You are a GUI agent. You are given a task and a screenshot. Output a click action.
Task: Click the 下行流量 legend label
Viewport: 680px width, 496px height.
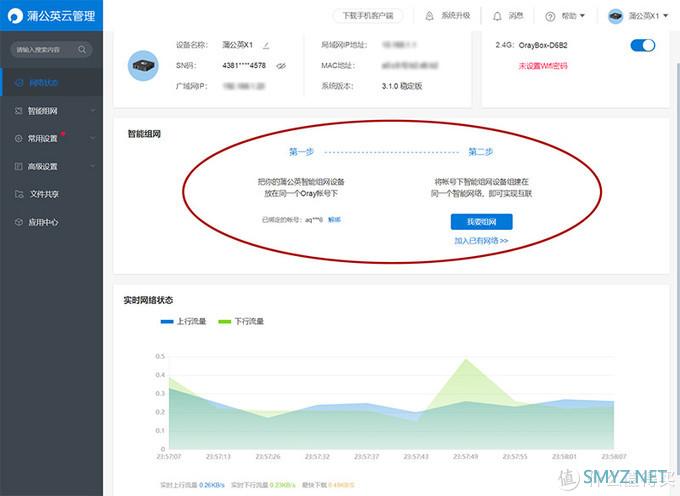pos(249,321)
